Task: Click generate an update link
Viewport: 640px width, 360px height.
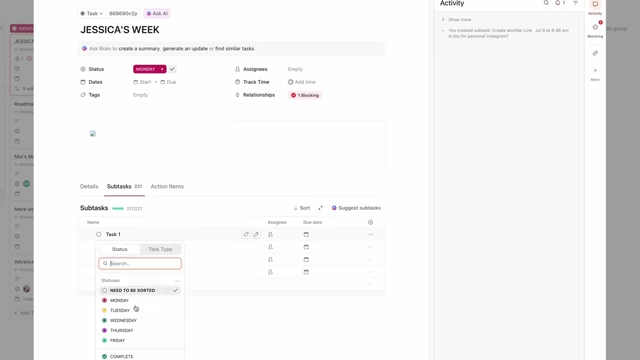Action: 185,49
